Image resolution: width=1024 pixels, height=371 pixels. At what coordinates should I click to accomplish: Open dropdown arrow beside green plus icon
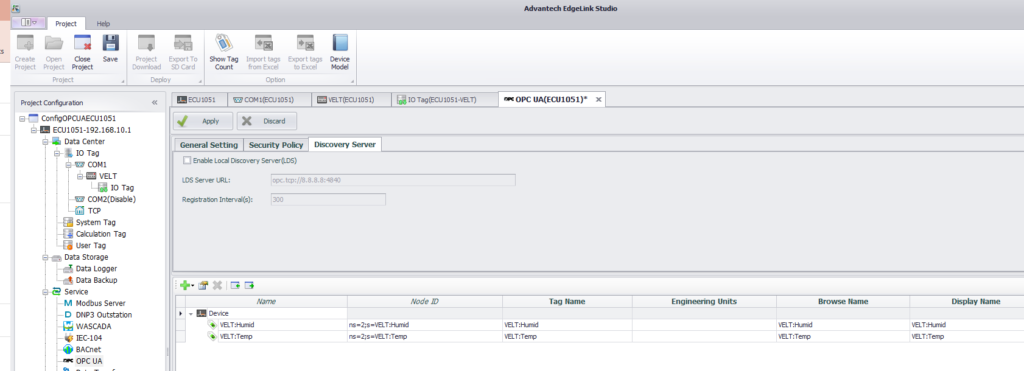193,286
